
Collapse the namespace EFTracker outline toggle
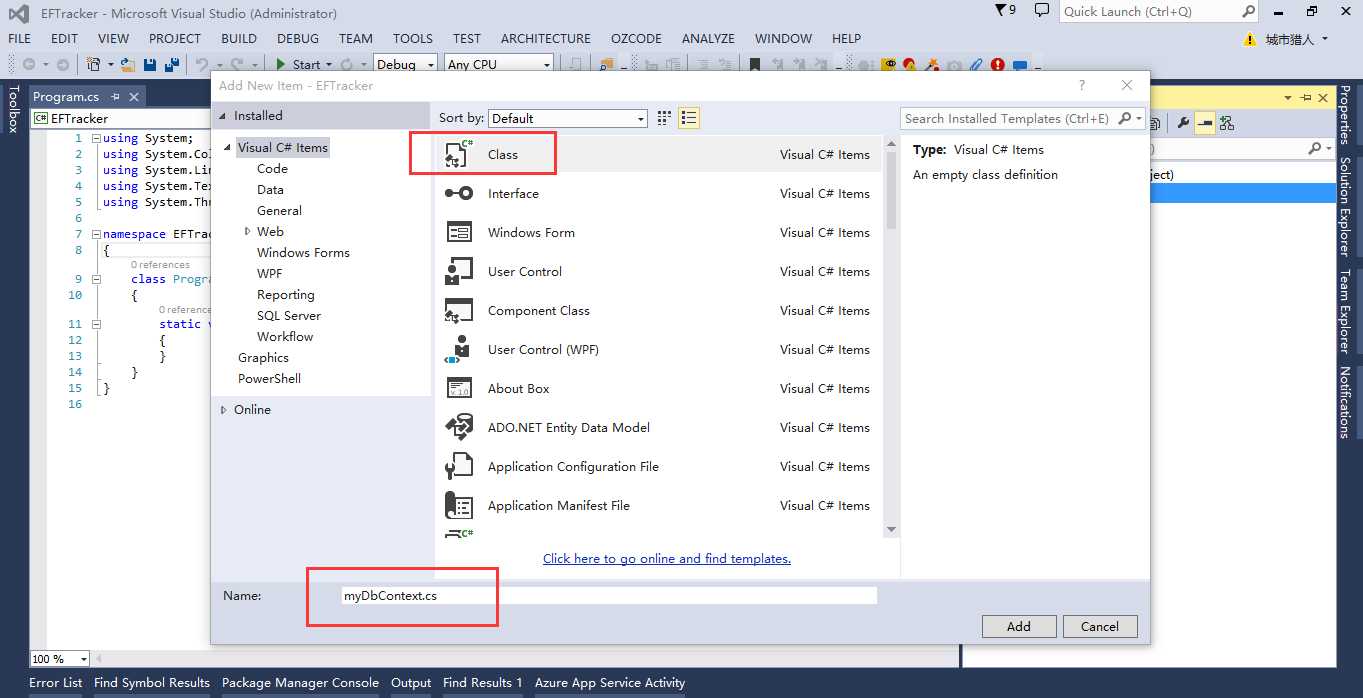pos(96,234)
